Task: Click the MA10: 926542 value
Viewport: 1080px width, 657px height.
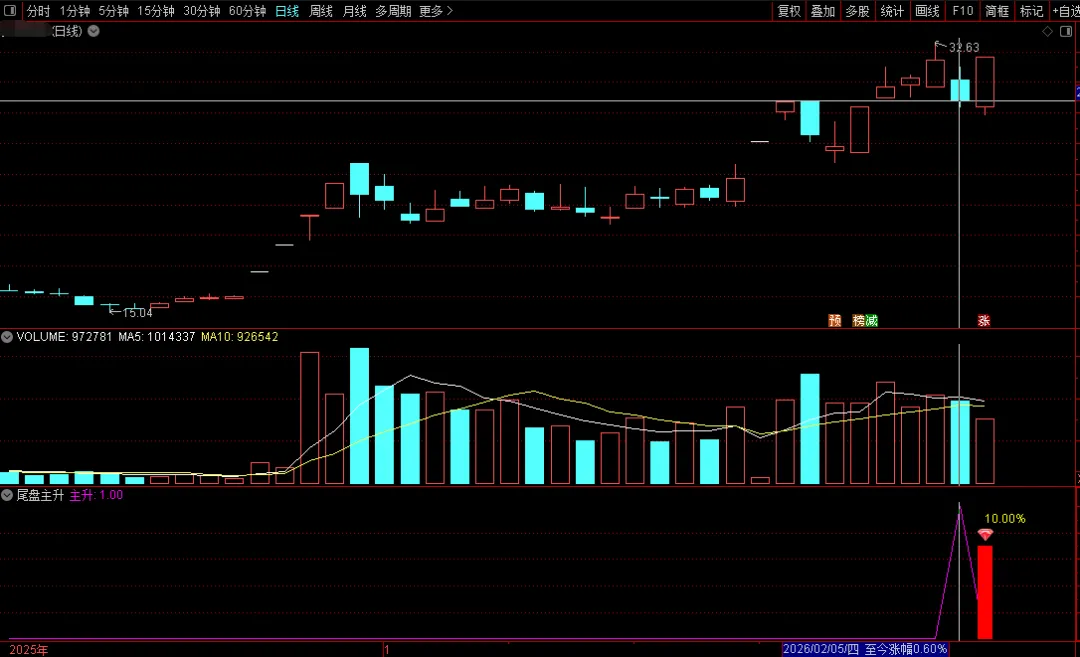Action: [240, 337]
